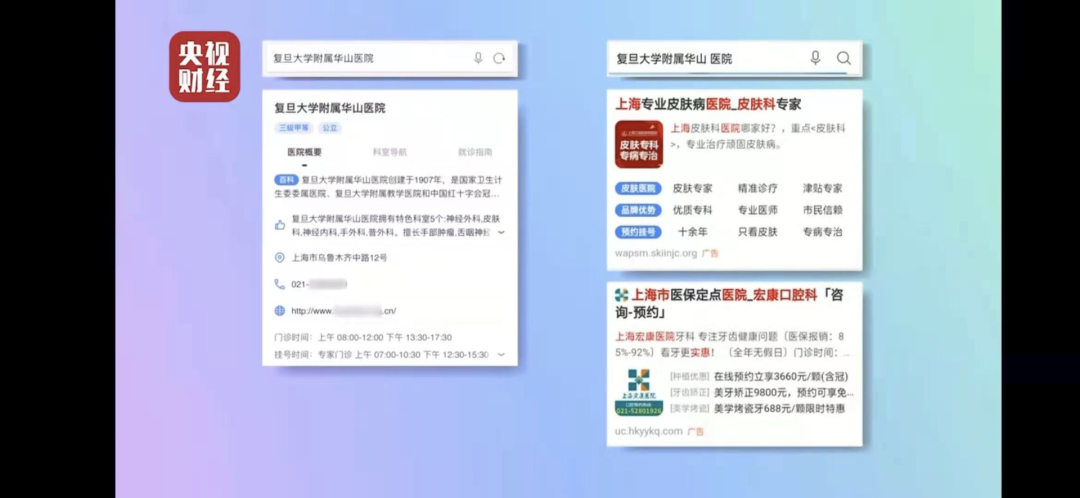Click the 专业医师 text

point(758,210)
